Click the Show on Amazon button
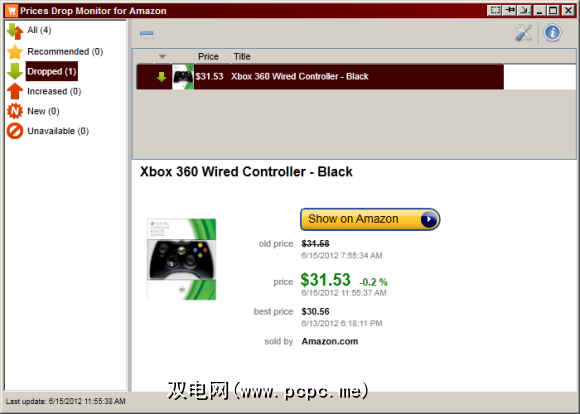The width and height of the screenshot is (580, 414). (x=370, y=219)
